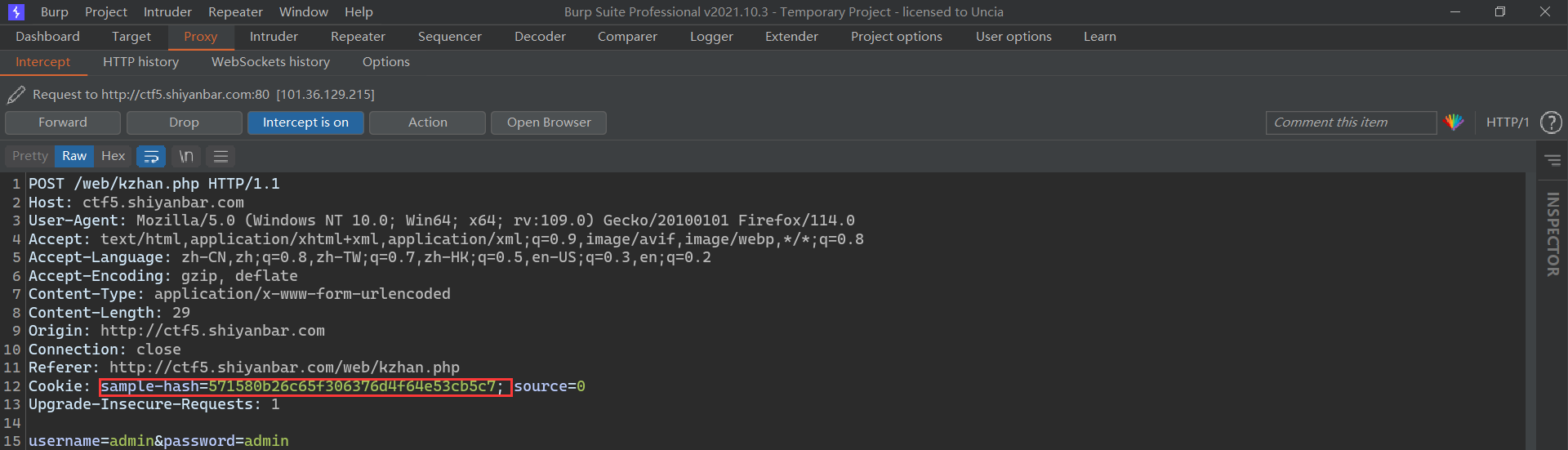Click the Connection: close header
Image resolution: width=1568 pixels, height=450 pixels.
pos(105,350)
